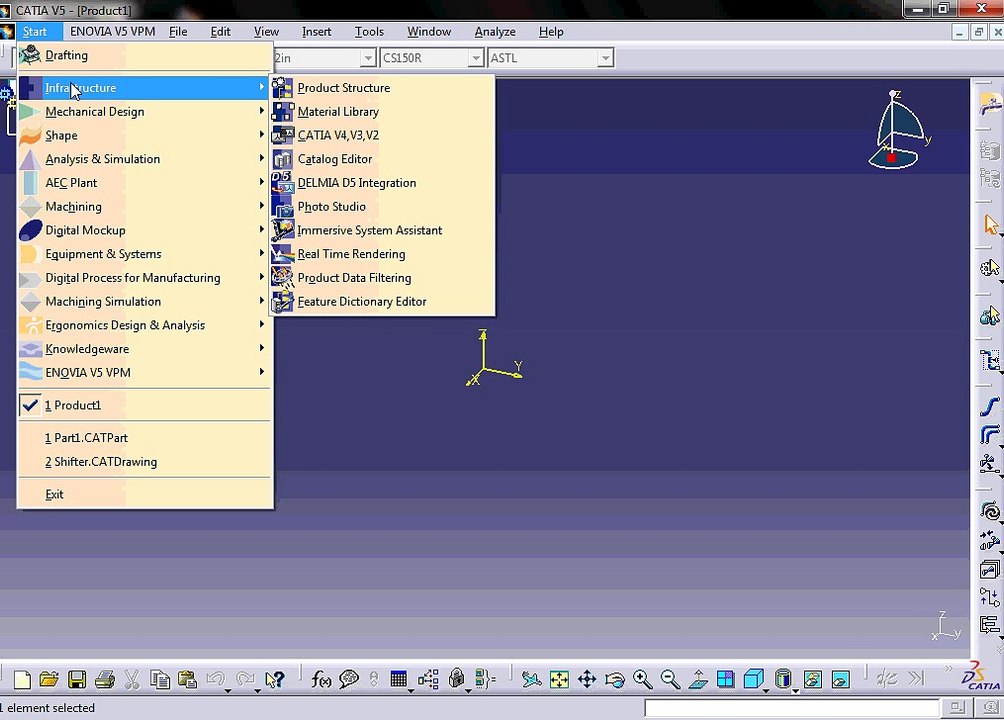Select the Pan arrows tool
This screenshot has width=1004, height=720.
coord(587,679)
